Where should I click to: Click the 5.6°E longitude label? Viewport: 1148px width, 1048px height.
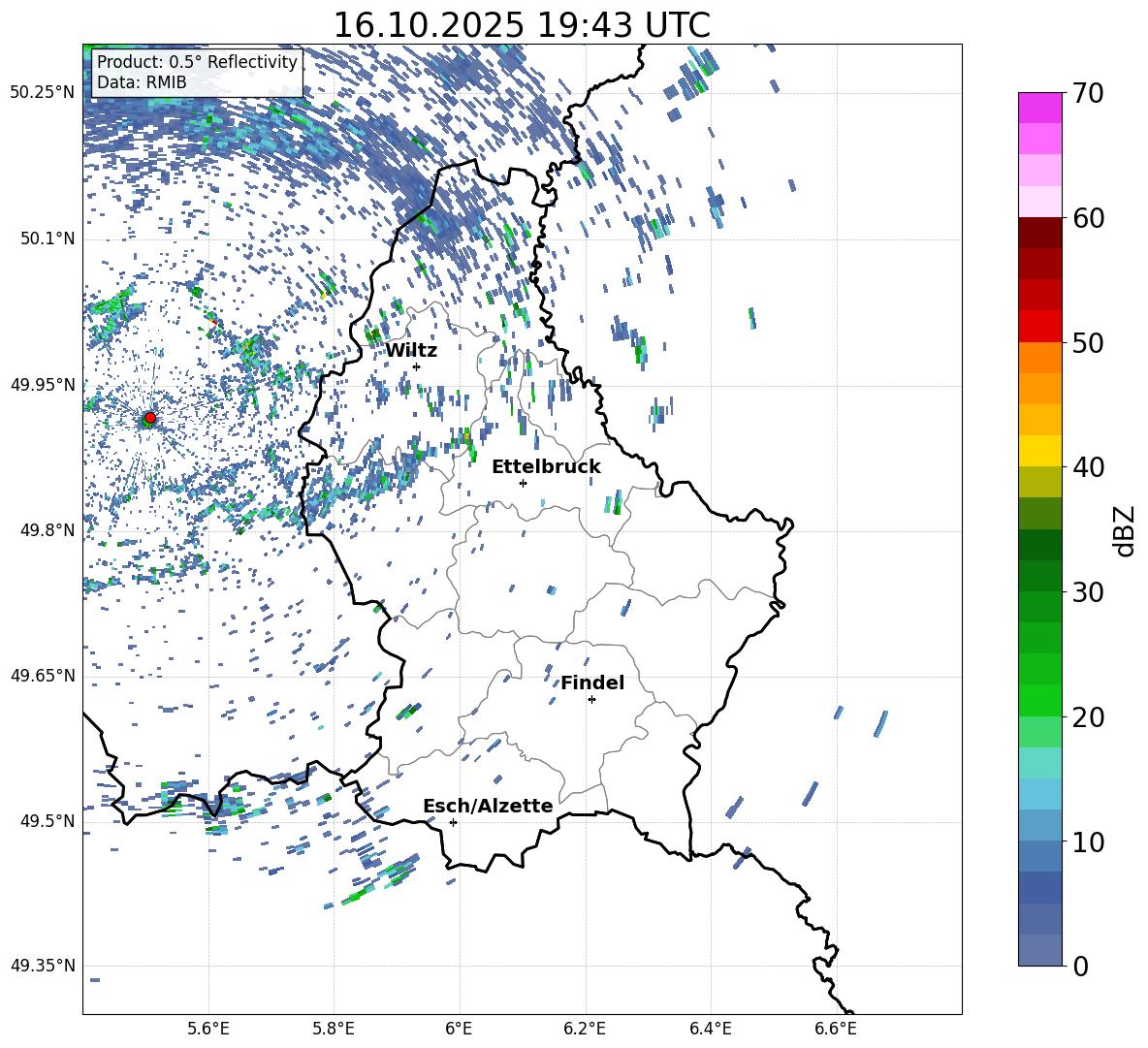tap(208, 1029)
